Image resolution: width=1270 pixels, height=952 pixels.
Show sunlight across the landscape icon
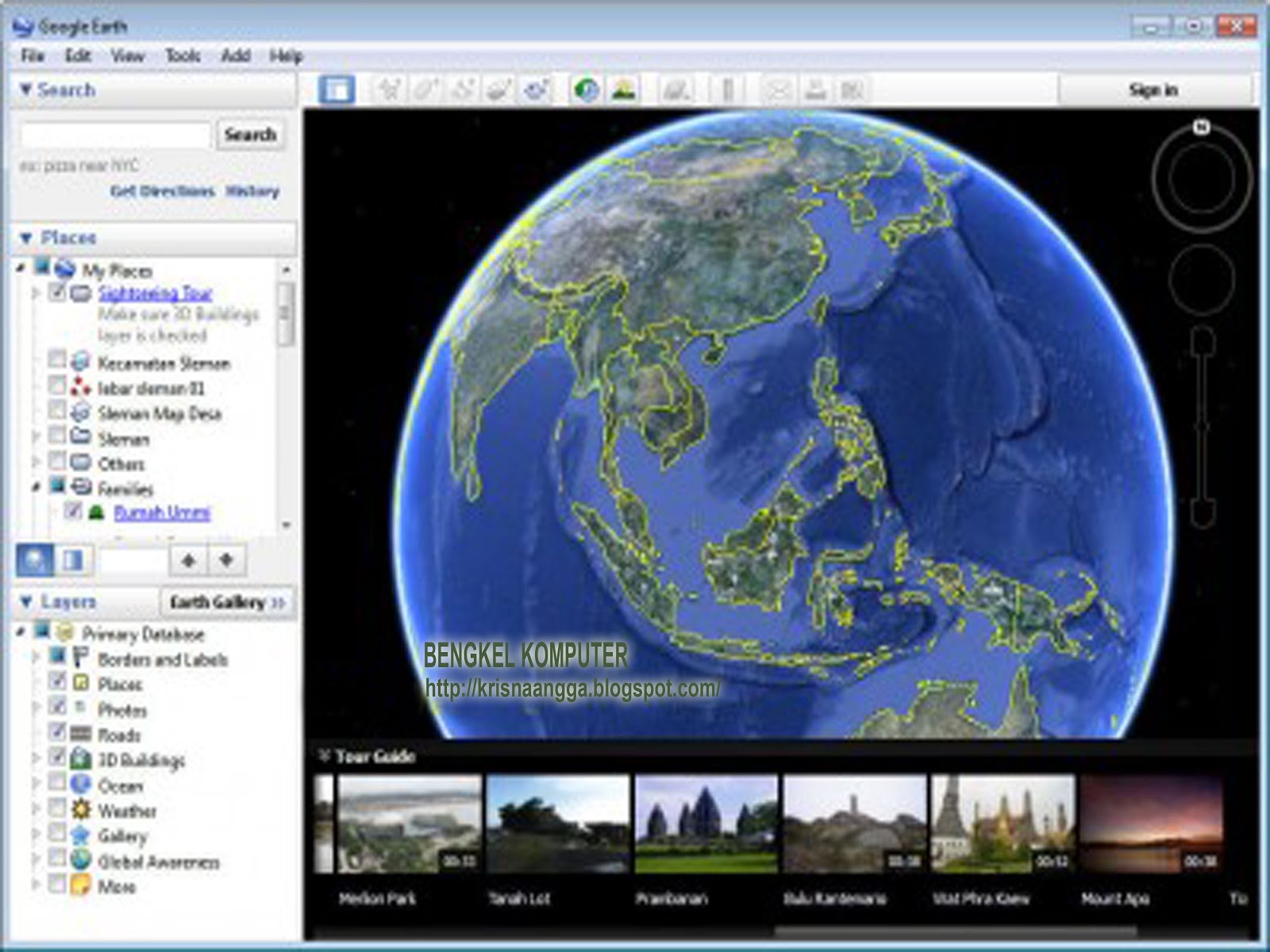pyautogui.click(x=624, y=90)
